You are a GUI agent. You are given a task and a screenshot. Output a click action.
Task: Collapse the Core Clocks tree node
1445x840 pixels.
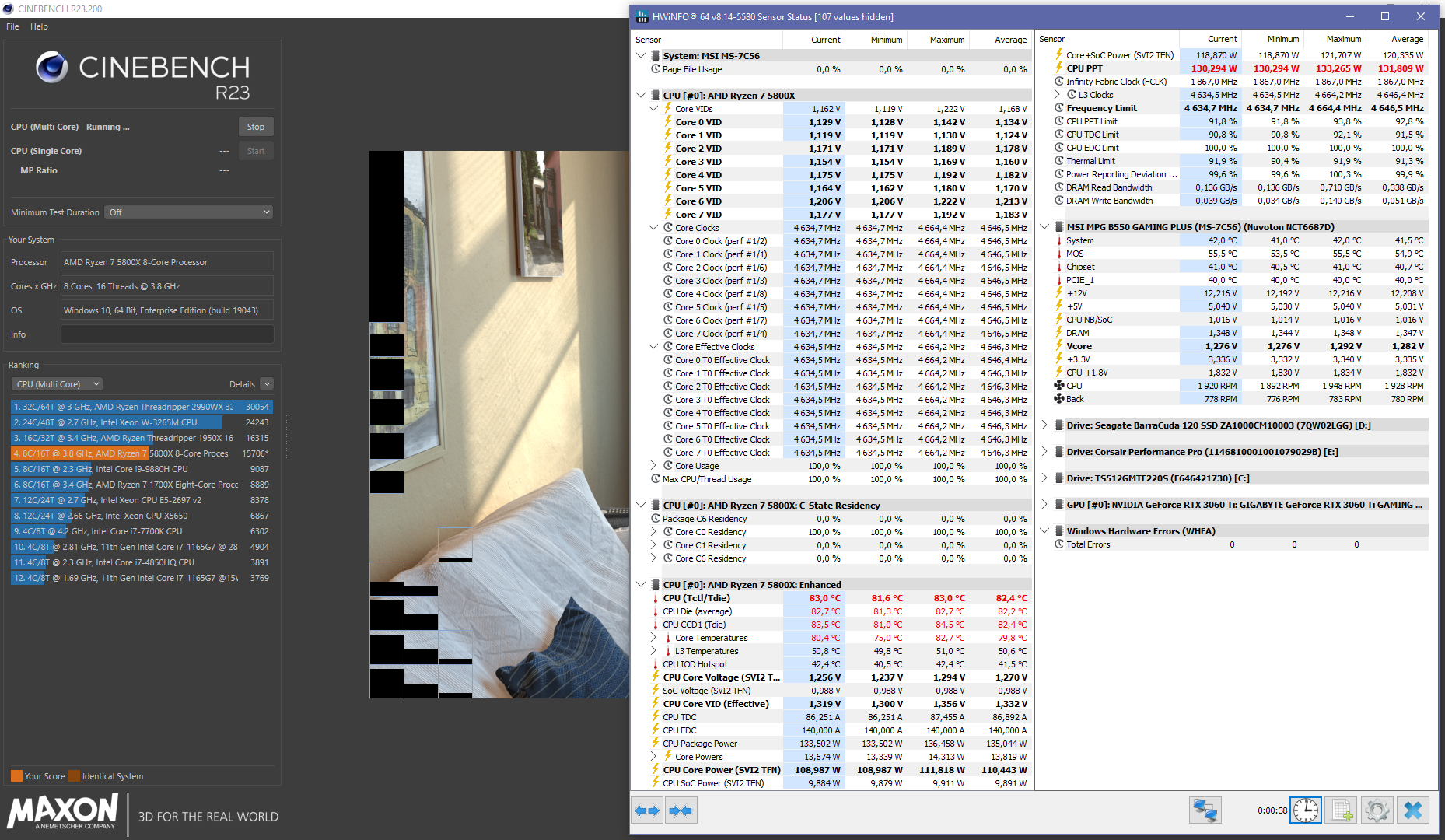[x=653, y=228]
